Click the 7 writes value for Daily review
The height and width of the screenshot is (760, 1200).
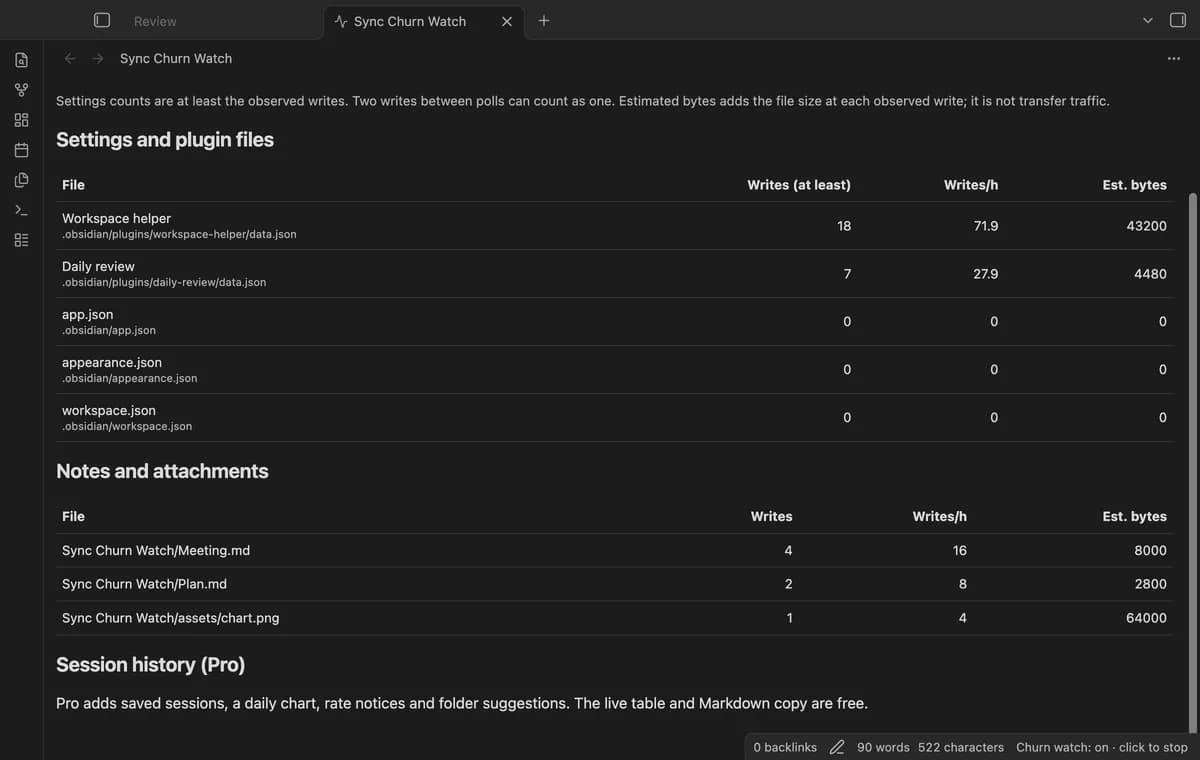point(847,274)
